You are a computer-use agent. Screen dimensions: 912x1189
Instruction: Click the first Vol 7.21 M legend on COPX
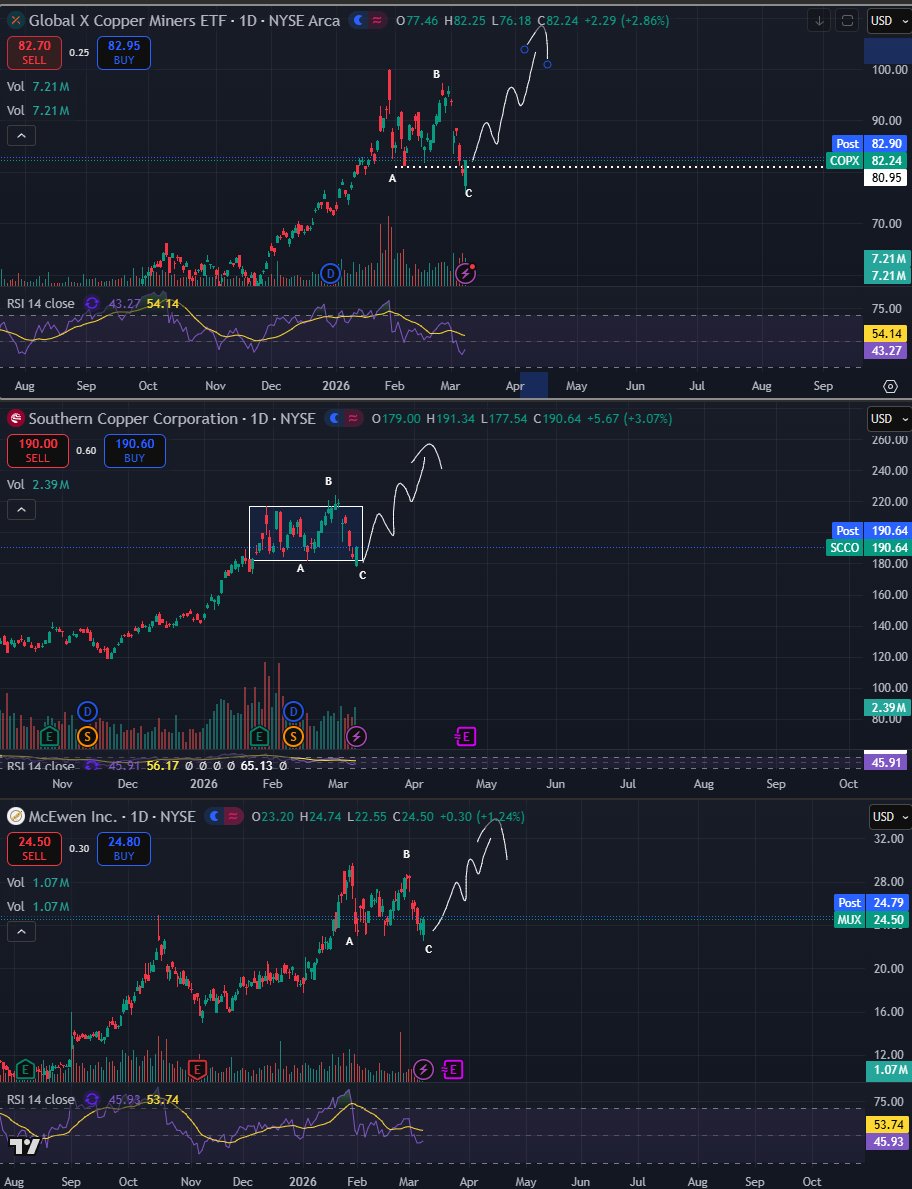click(x=38, y=87)
